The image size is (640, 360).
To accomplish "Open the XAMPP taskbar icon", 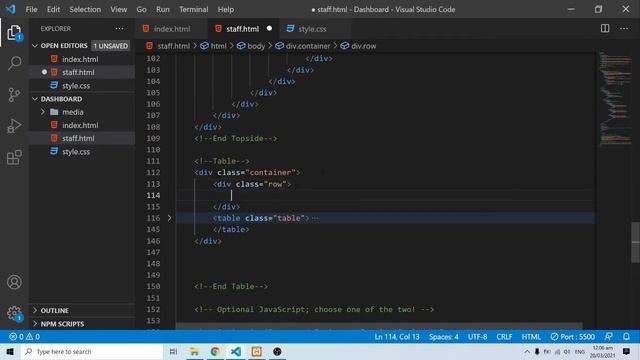I will click(x=256, y=351).
